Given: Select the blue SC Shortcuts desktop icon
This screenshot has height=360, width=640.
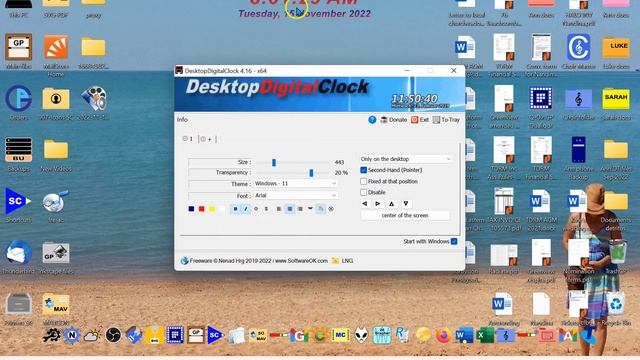Looking at the screenshot, I should (x=18, y=201).
